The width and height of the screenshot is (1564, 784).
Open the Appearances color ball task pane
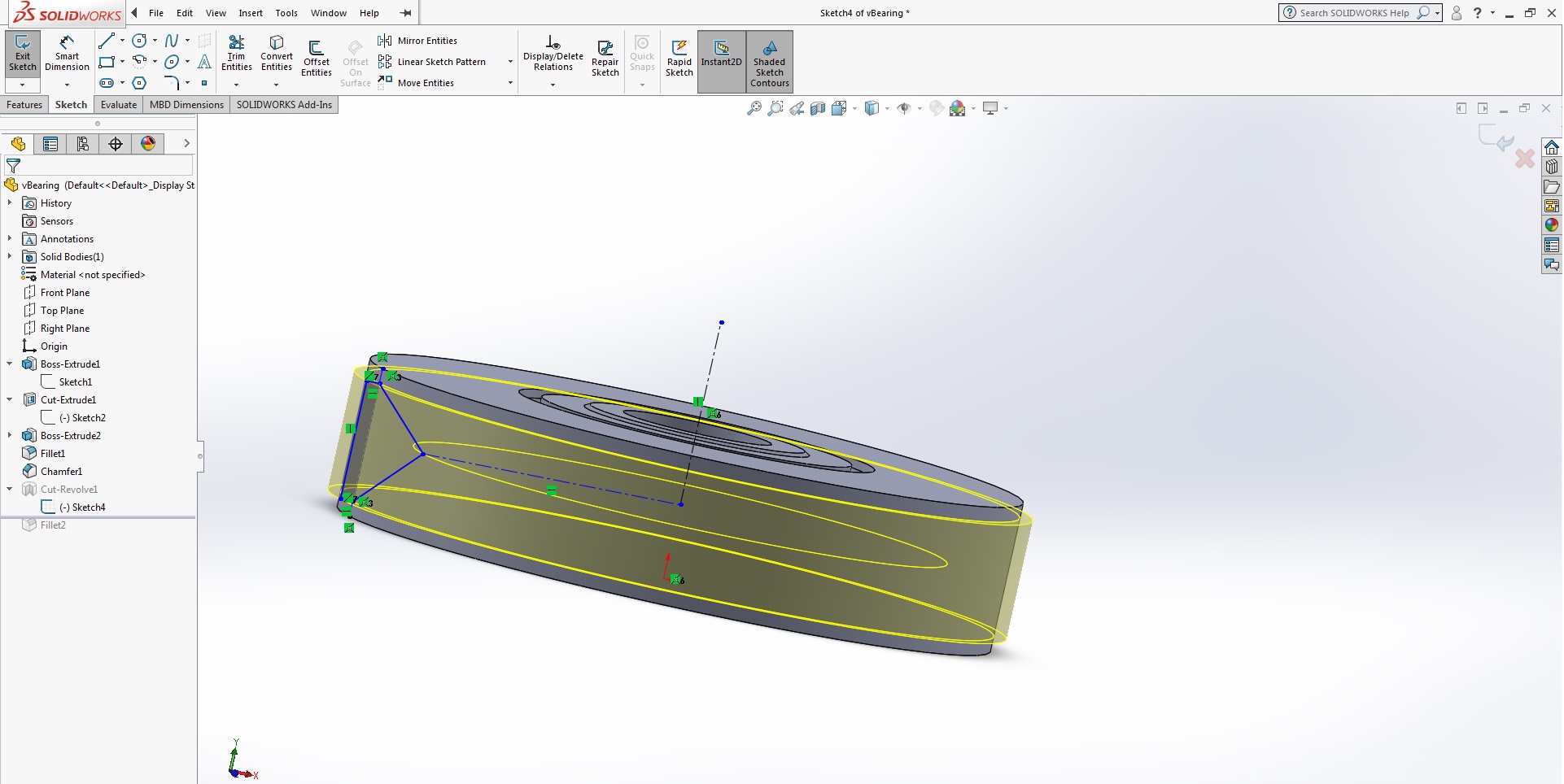click(1552, 225)
